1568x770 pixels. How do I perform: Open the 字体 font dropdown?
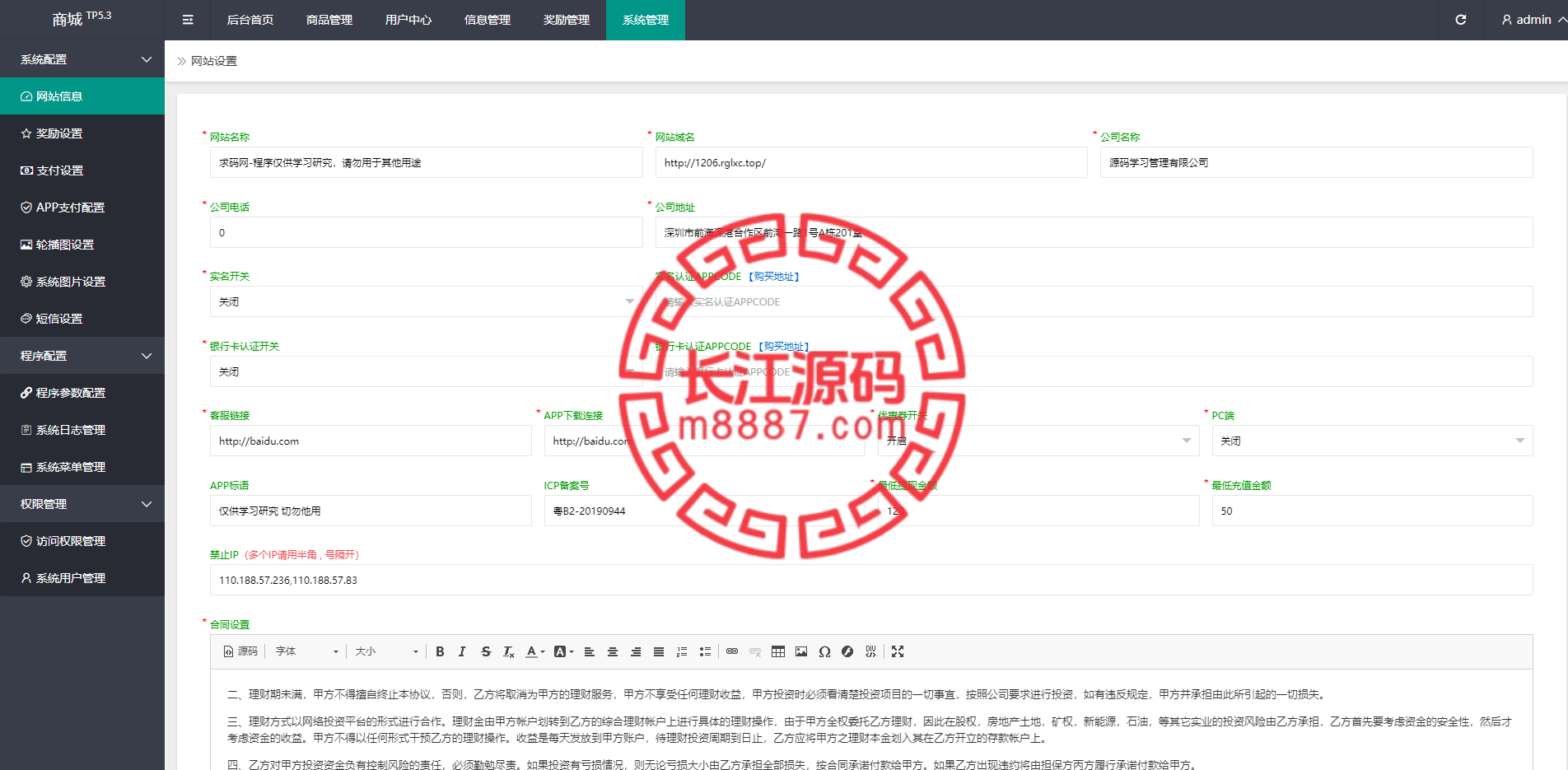[x=307, y=651]
